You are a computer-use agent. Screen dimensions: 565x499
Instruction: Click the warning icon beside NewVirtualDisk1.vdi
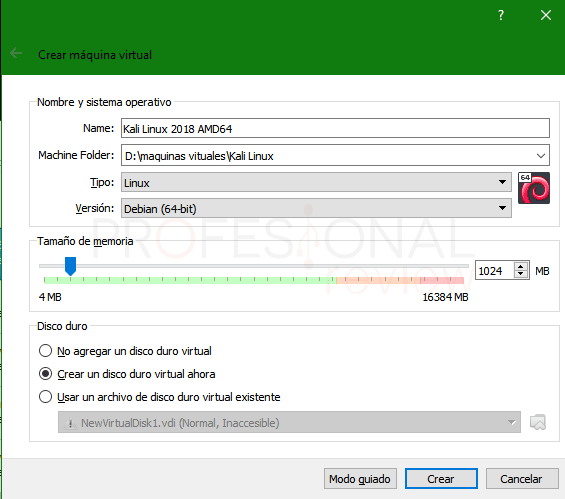pyautogui.click(x=70, y=423)
